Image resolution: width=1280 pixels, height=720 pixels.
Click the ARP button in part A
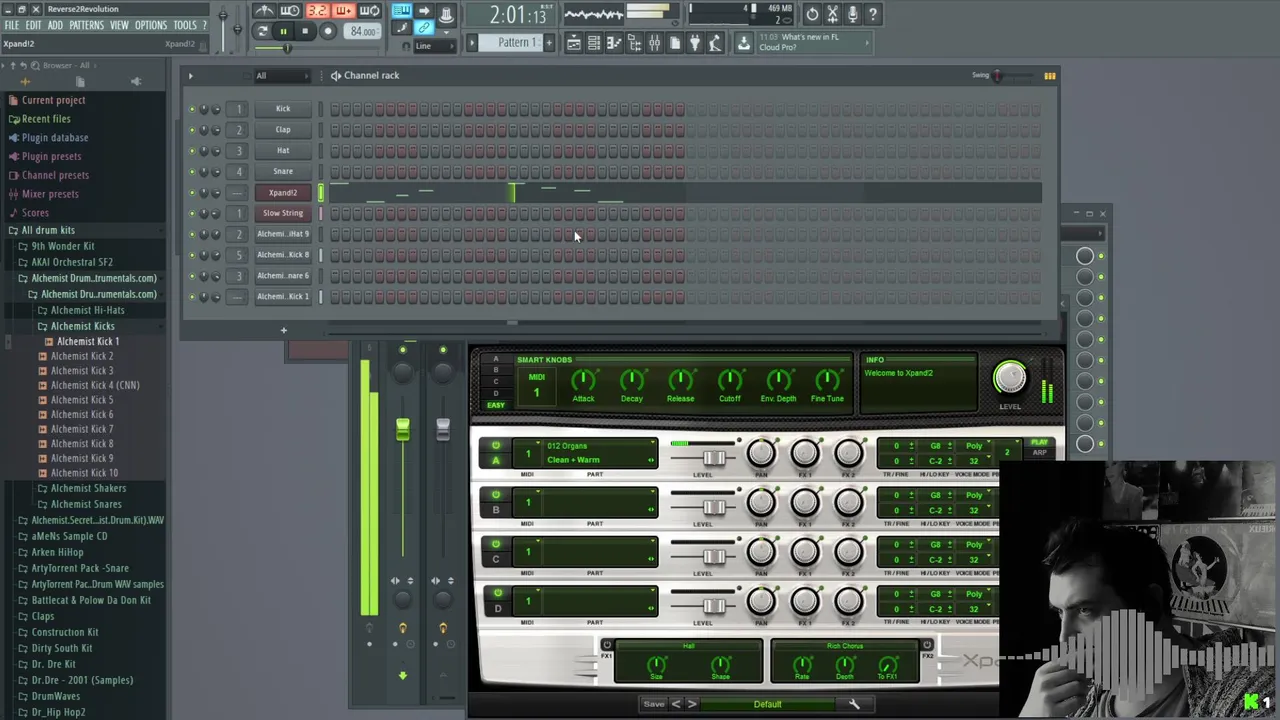1040,453
